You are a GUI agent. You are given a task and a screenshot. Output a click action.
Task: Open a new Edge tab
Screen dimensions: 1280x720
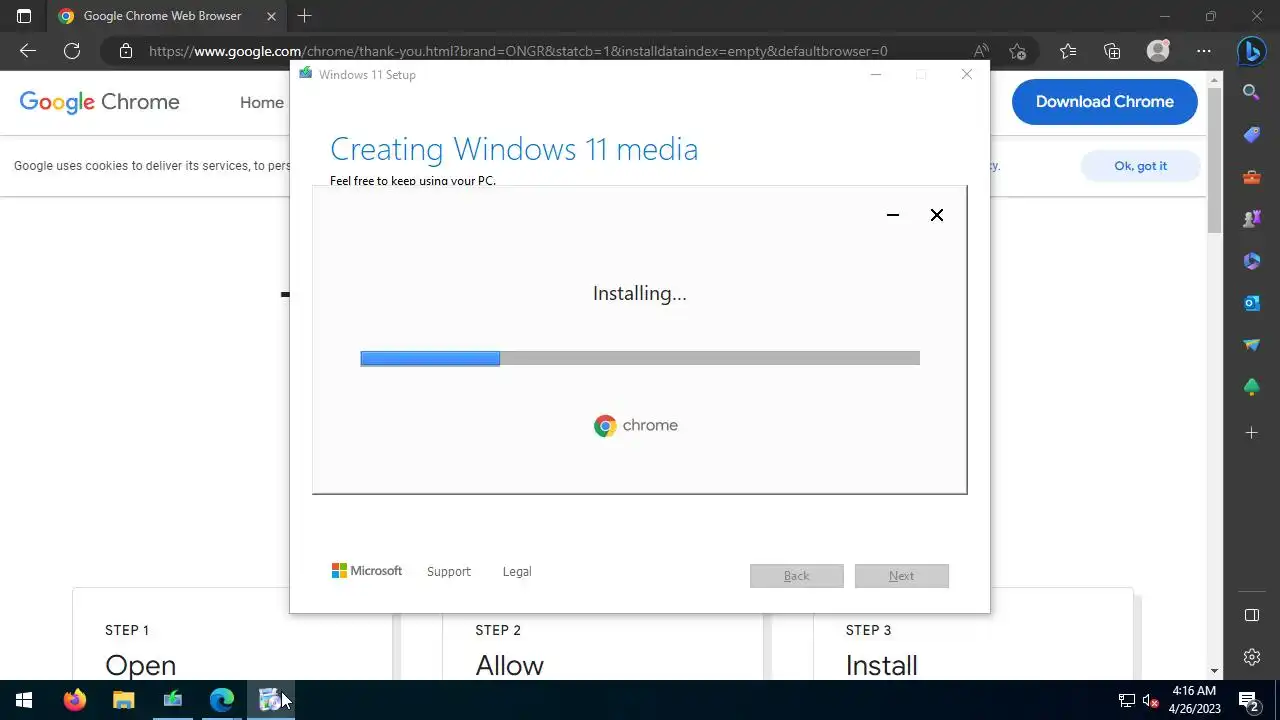point(304,16)
